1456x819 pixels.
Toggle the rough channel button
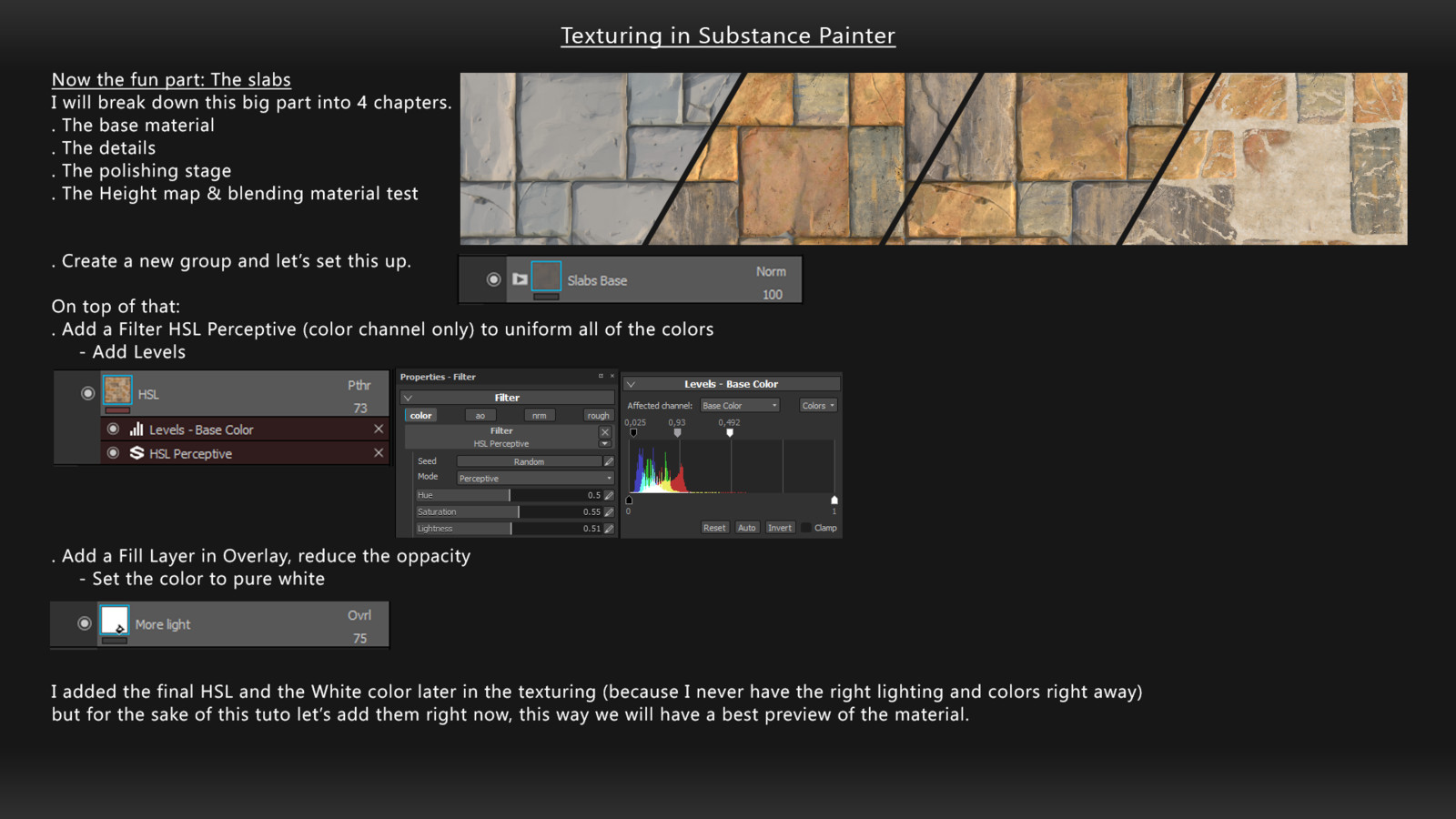(x=598, y=415)
